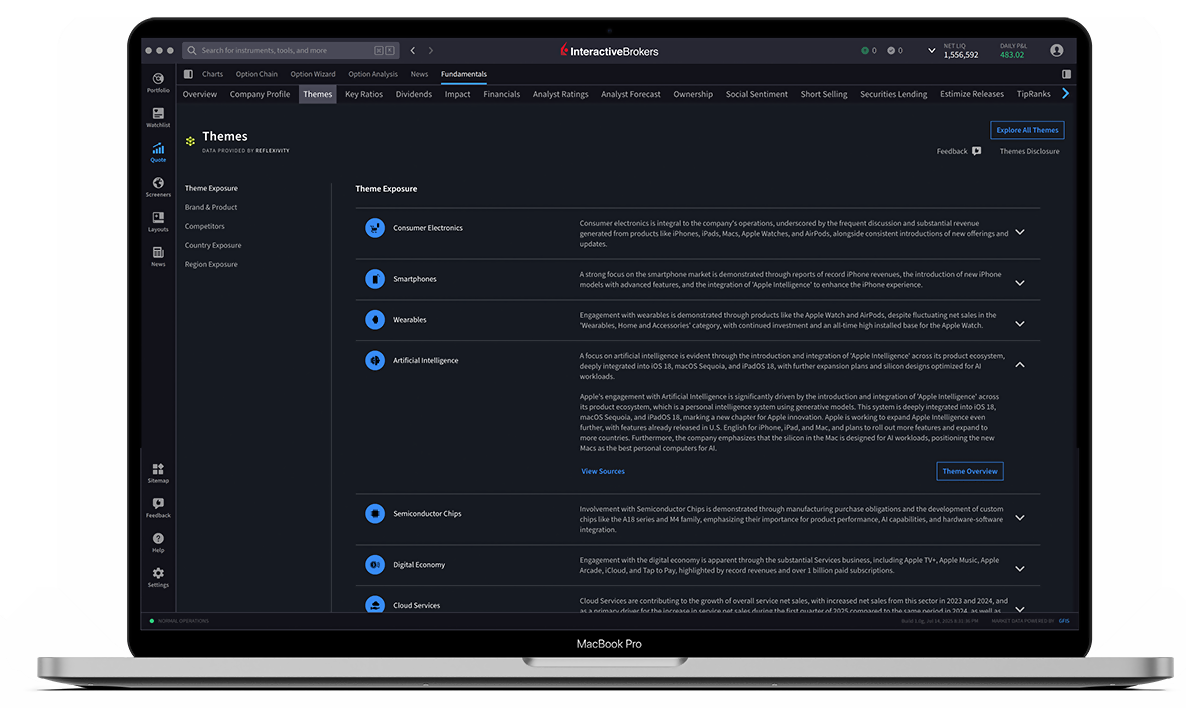Switch to the Option Chain tab

(257, 74)
